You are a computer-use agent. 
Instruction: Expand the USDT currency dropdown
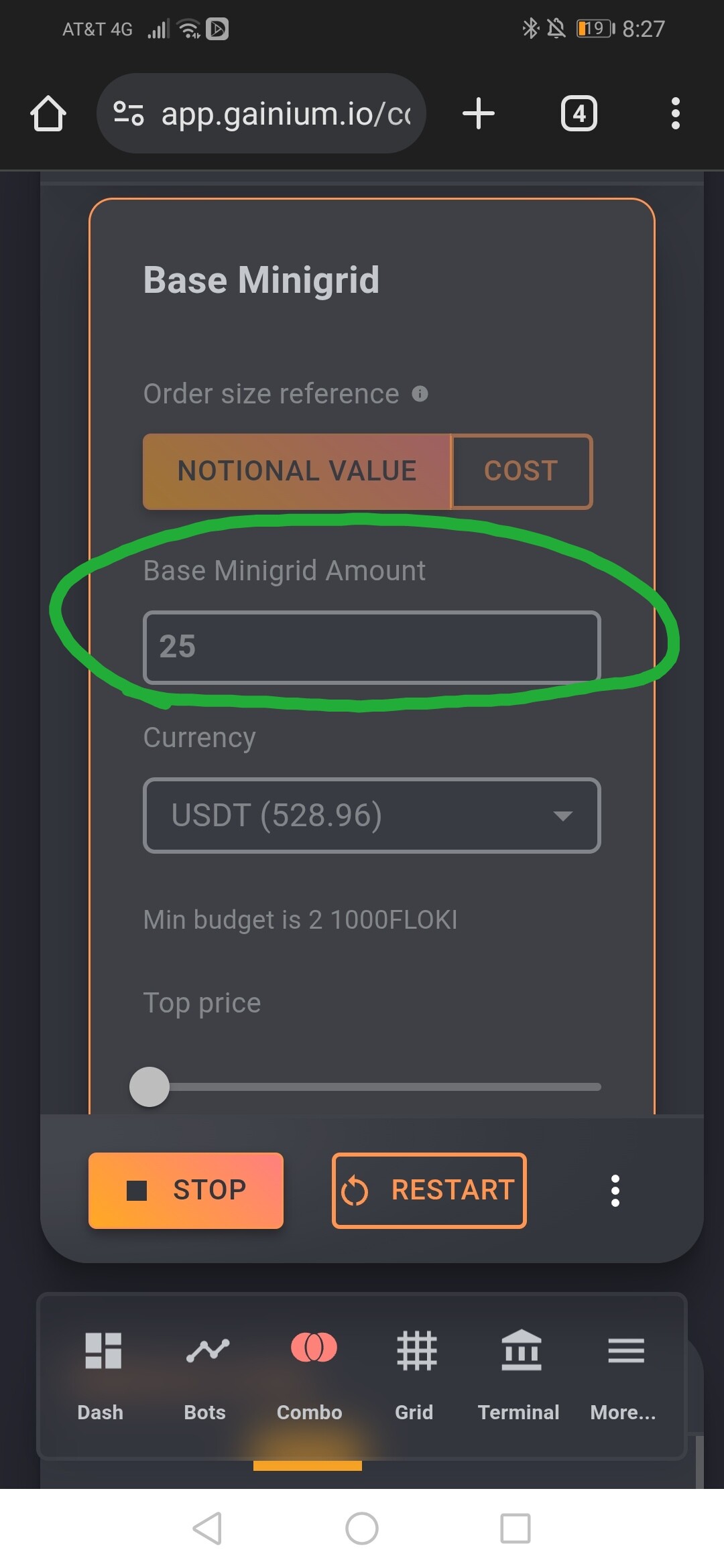(x=372, y=815)
